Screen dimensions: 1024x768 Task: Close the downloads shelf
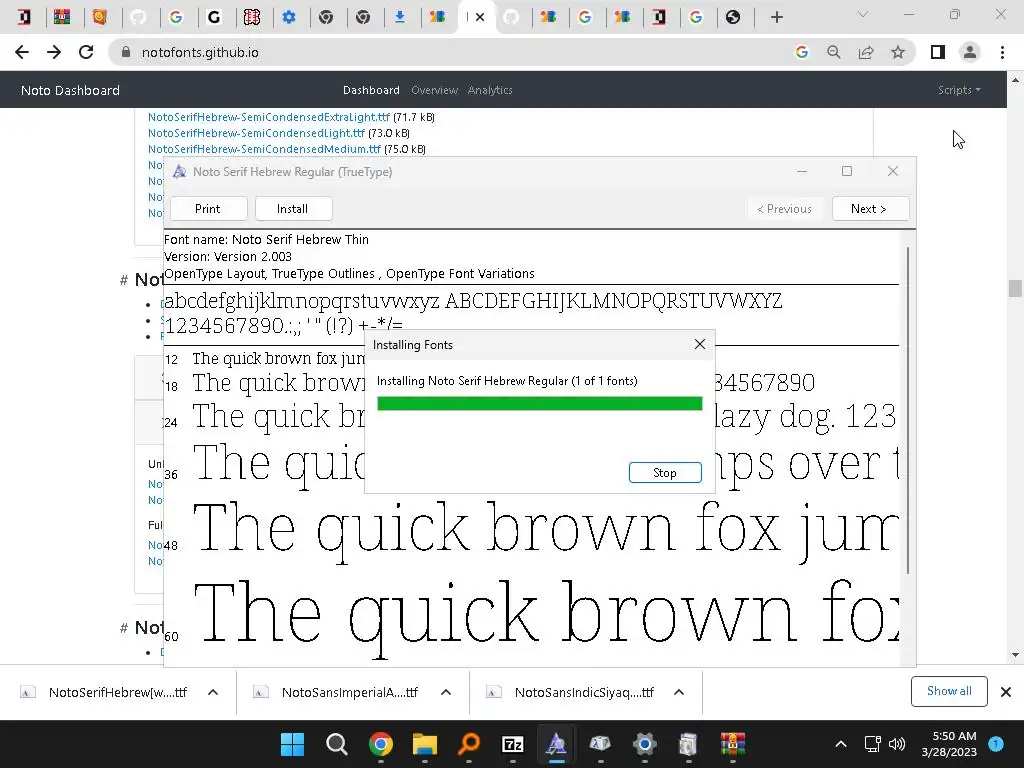point(1006,692)
